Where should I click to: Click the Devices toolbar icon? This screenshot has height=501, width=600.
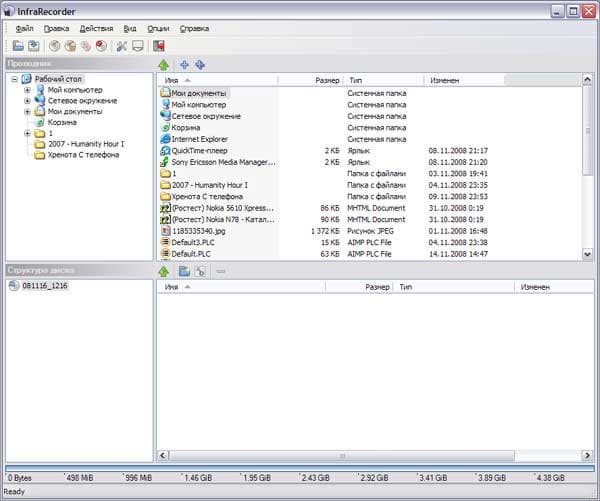tap(138, 46)
